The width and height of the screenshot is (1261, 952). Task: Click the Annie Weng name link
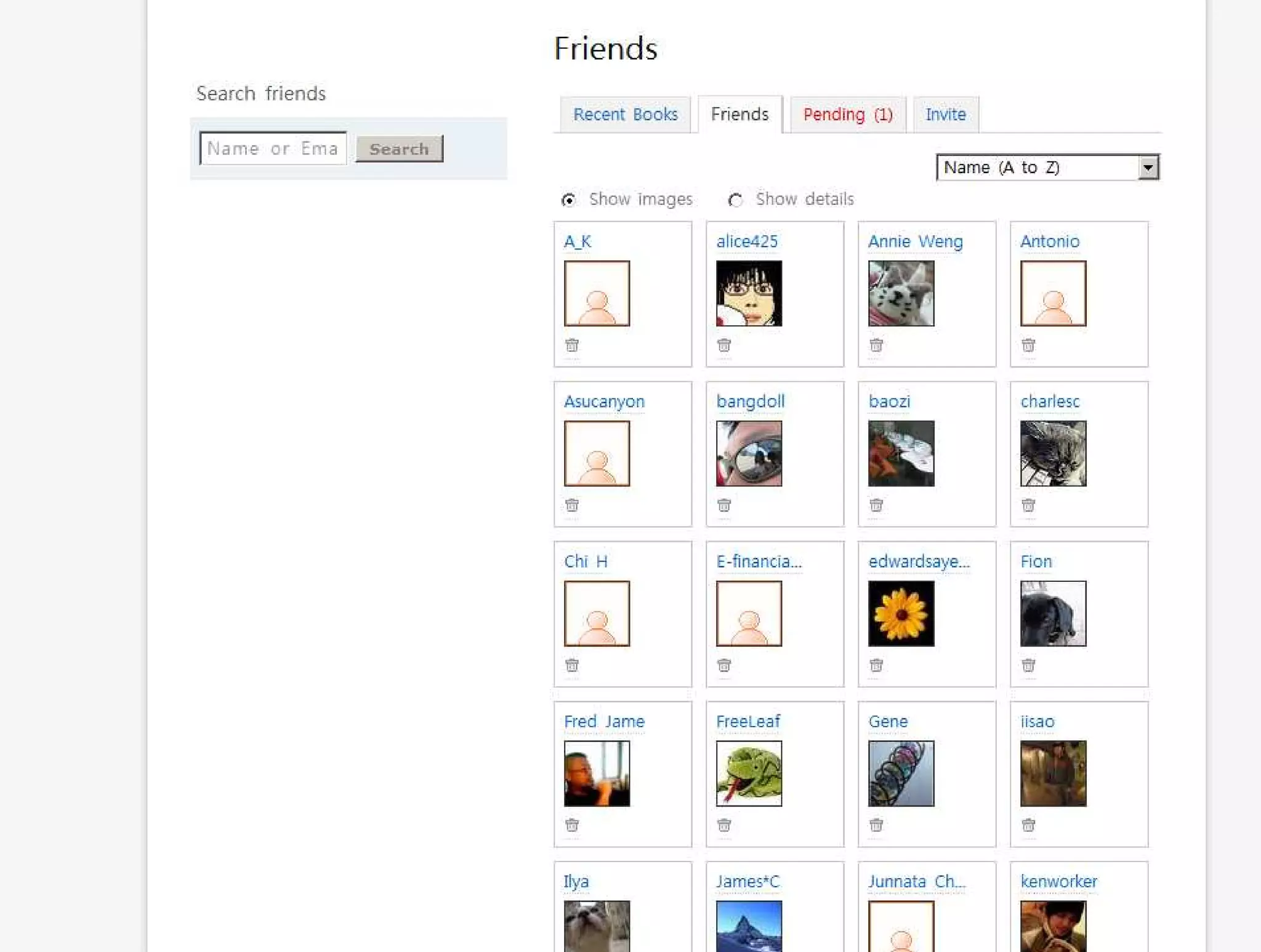(x=915, y=241)
